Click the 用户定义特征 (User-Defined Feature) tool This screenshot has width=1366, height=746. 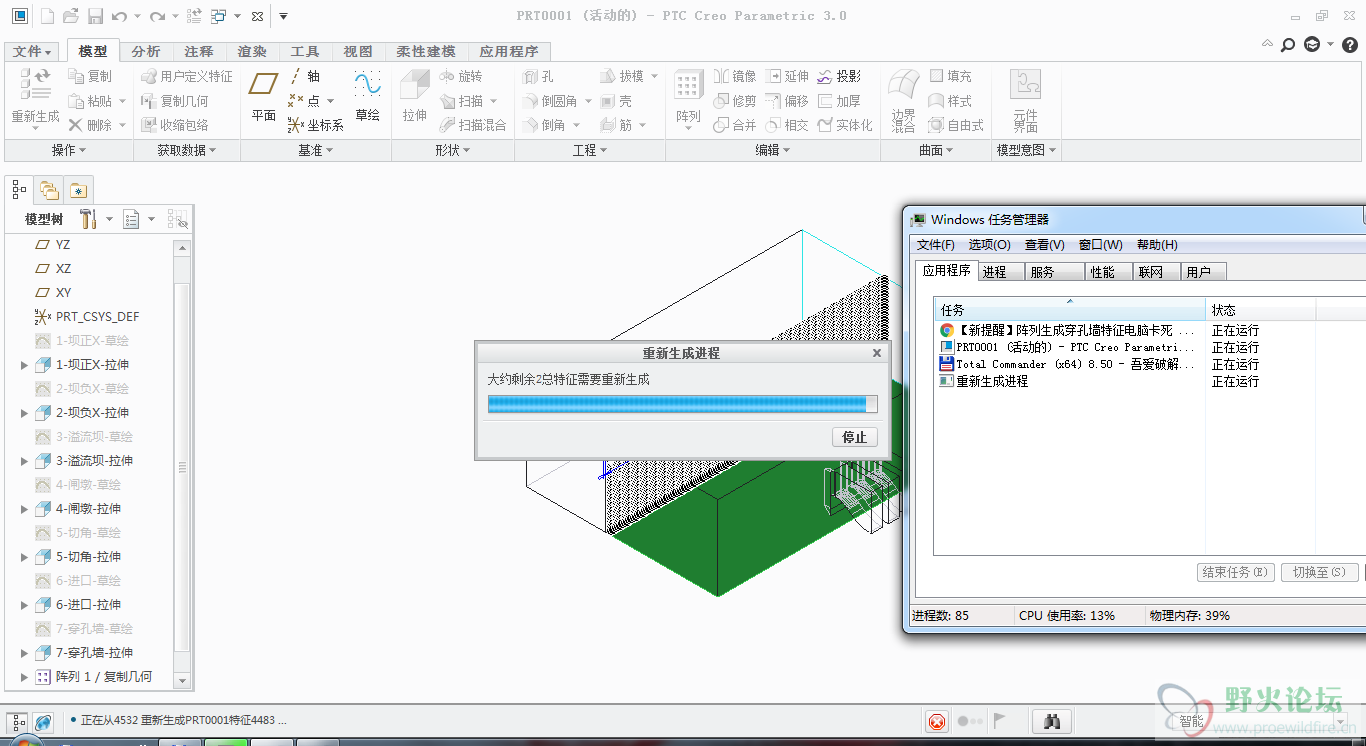(x=187, y=76)
